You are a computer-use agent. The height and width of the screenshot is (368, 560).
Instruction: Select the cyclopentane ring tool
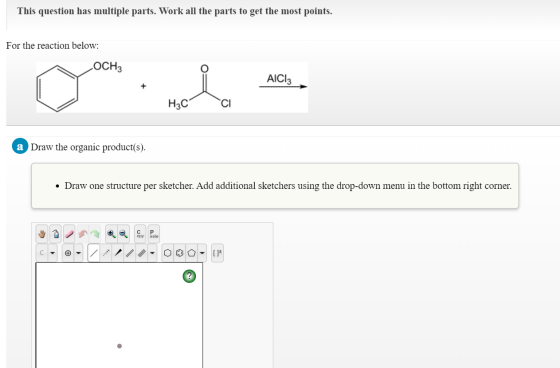[x=192, y=253]
